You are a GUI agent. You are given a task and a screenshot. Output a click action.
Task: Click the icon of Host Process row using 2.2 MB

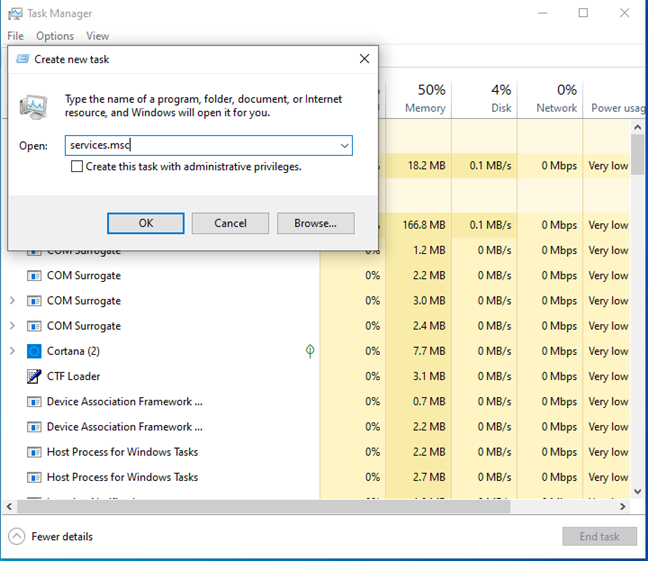pos(34,452)
